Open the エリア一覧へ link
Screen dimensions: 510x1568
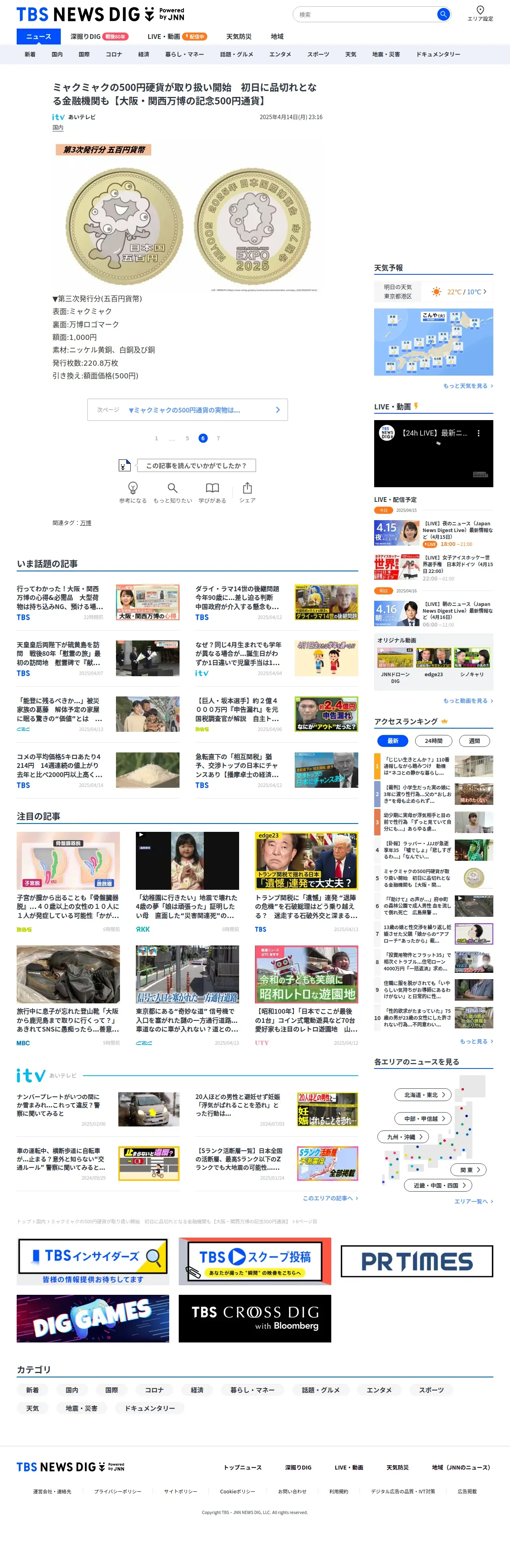point(473,1202)
